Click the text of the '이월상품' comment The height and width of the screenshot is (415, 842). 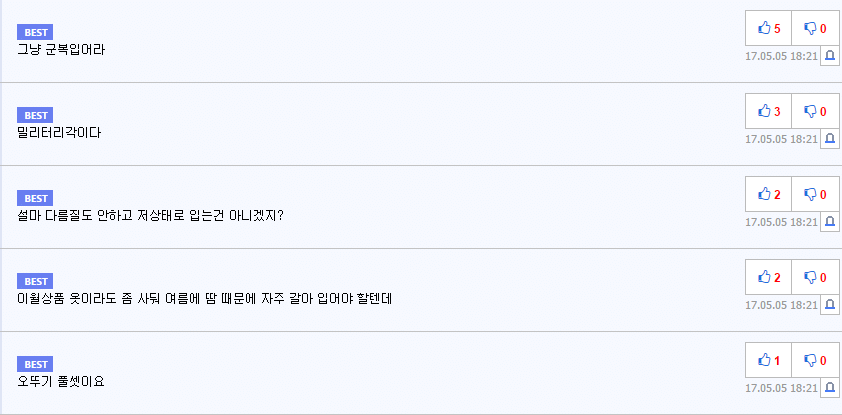click(x=205, y=298)
